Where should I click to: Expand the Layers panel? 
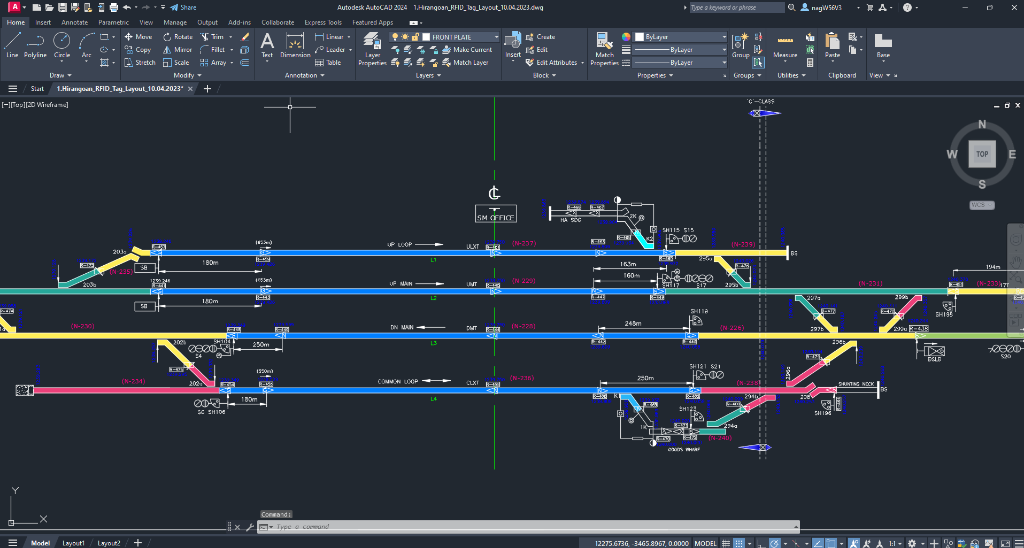click(x=428, y=75)
